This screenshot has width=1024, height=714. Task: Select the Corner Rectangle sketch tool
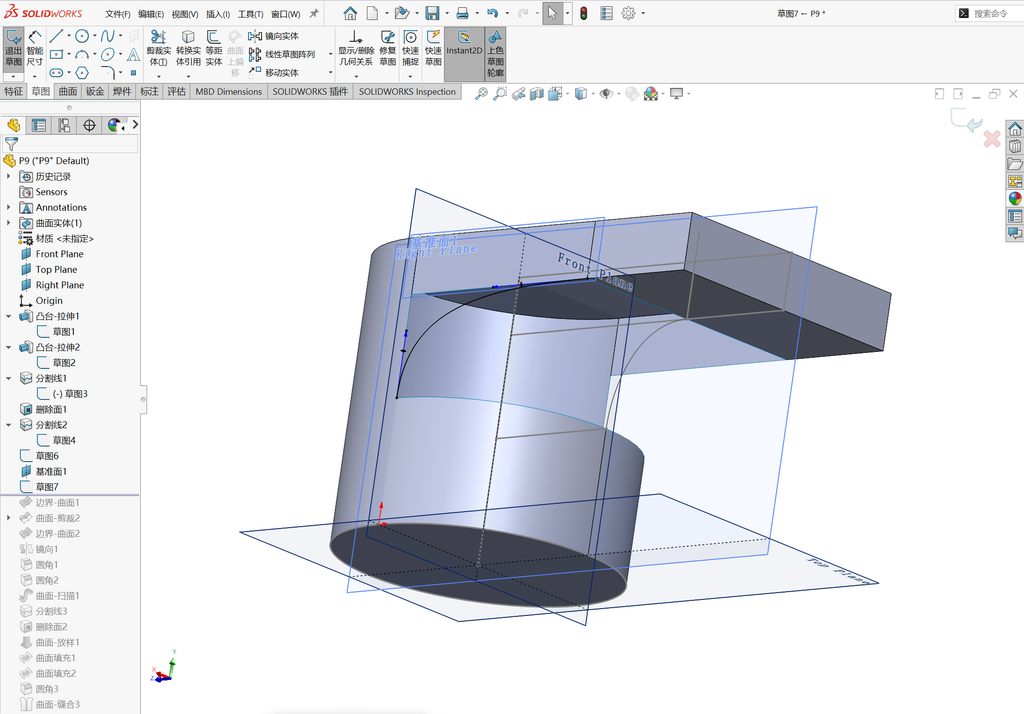pyautogui.click(x=56, y=54)
